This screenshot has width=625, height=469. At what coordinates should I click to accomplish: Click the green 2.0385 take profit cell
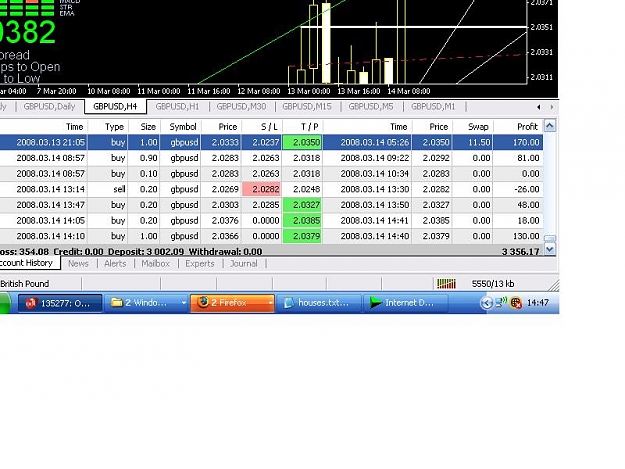click(303, 220)
